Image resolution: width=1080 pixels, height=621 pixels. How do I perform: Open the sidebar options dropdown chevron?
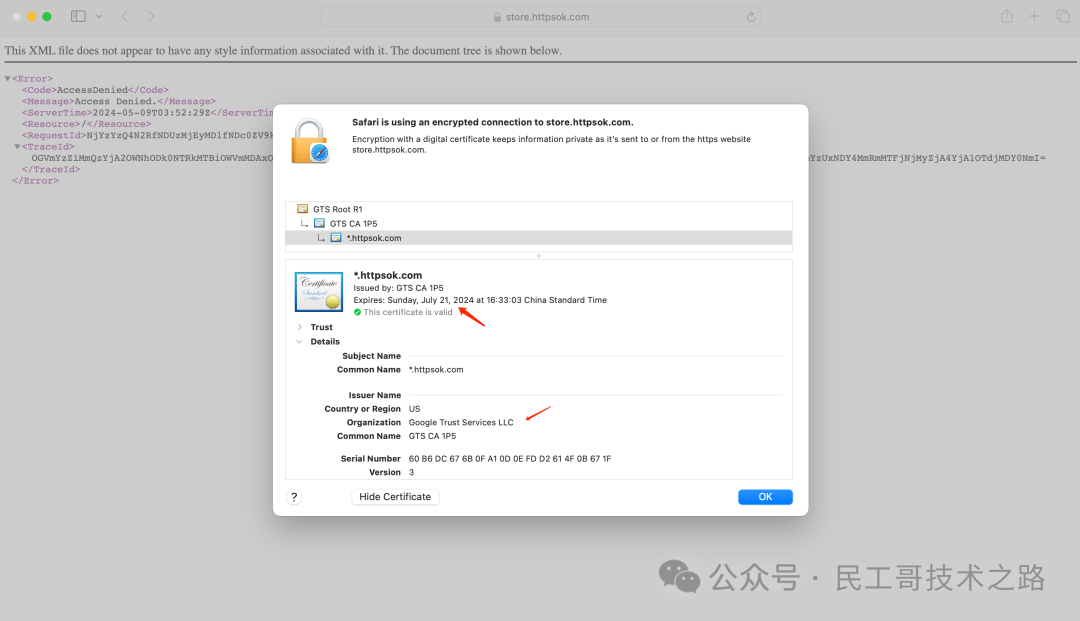coord(99,17)
